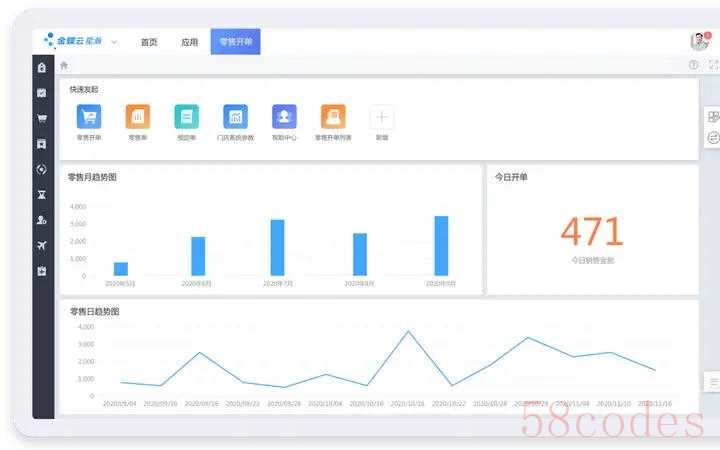Select the 2020年7月 bar in monthly chart
Image resolution: width=720 pixels, height=450 pixels.
[277, 248]
